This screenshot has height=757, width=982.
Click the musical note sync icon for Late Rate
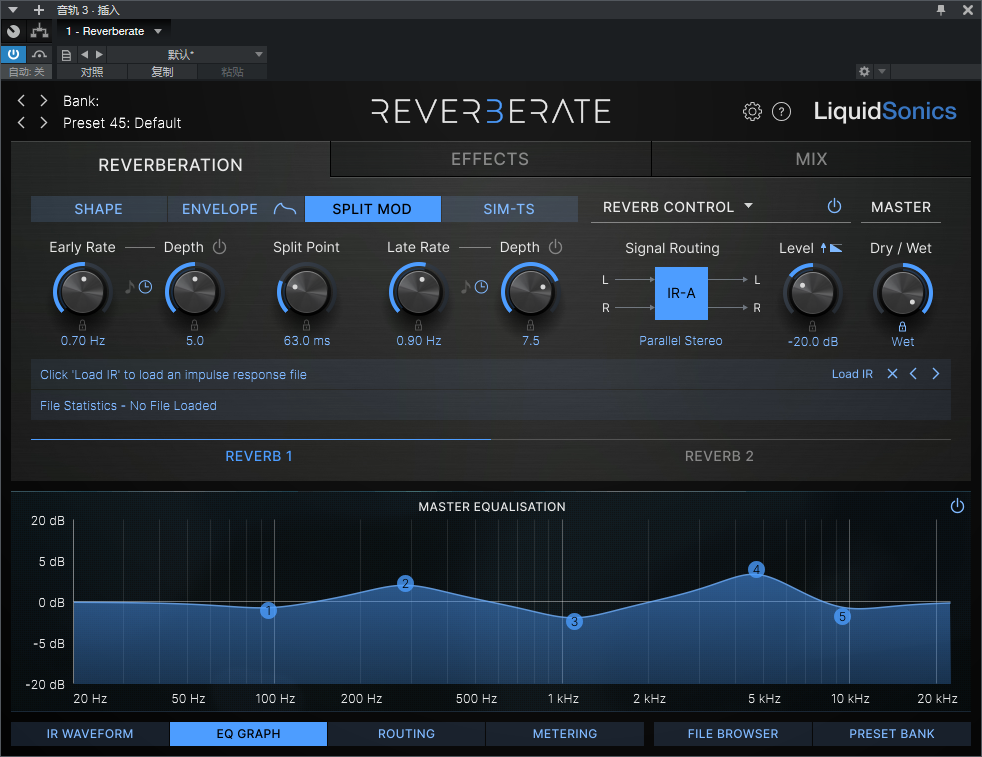pyautogui.click(x=465, y=287)
